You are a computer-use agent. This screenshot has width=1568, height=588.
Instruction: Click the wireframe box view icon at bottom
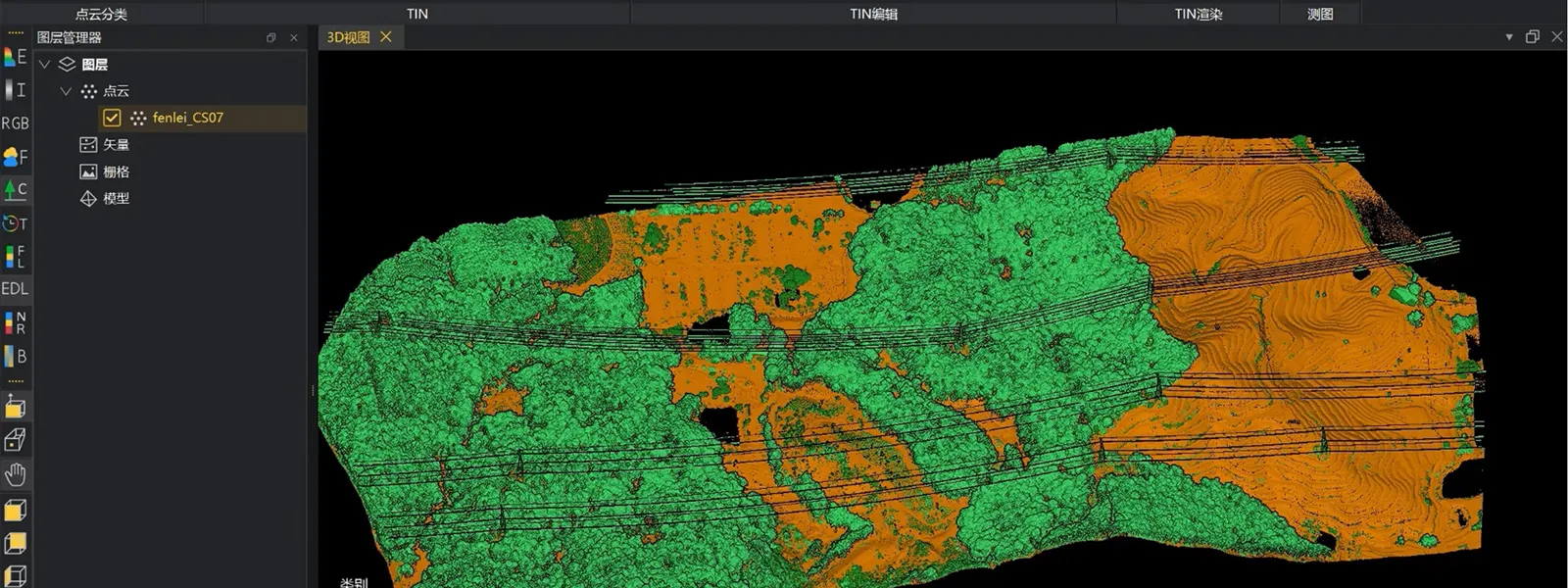pos(15,575)
